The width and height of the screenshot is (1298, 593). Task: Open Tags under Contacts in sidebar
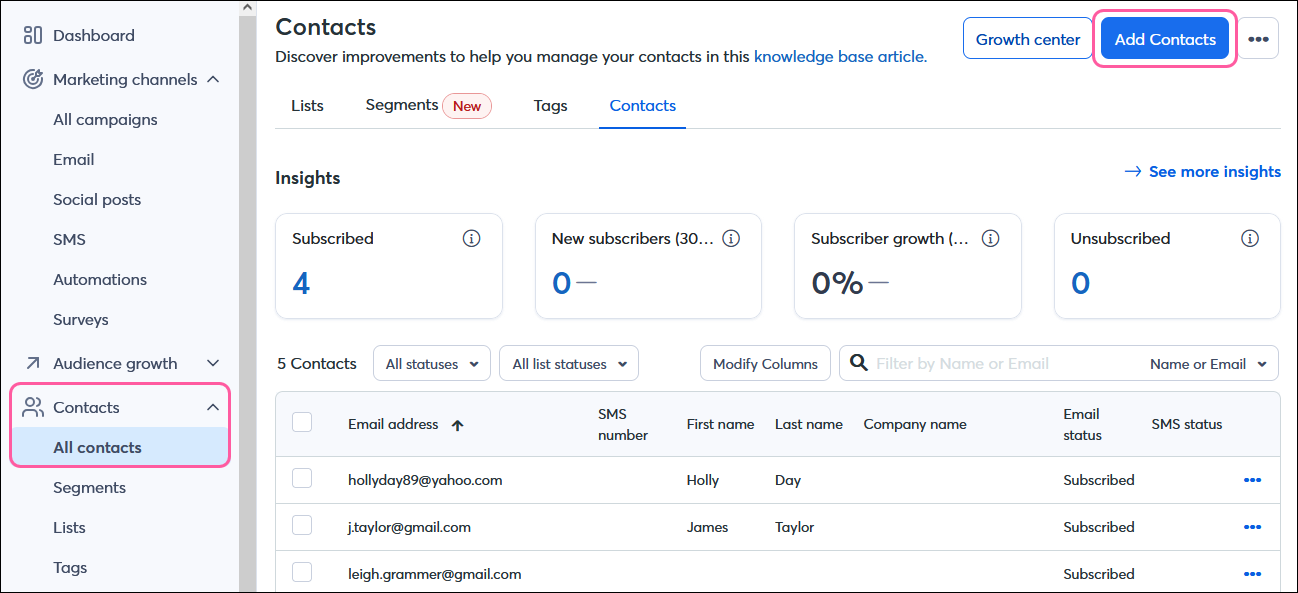(x=70, y=567)
